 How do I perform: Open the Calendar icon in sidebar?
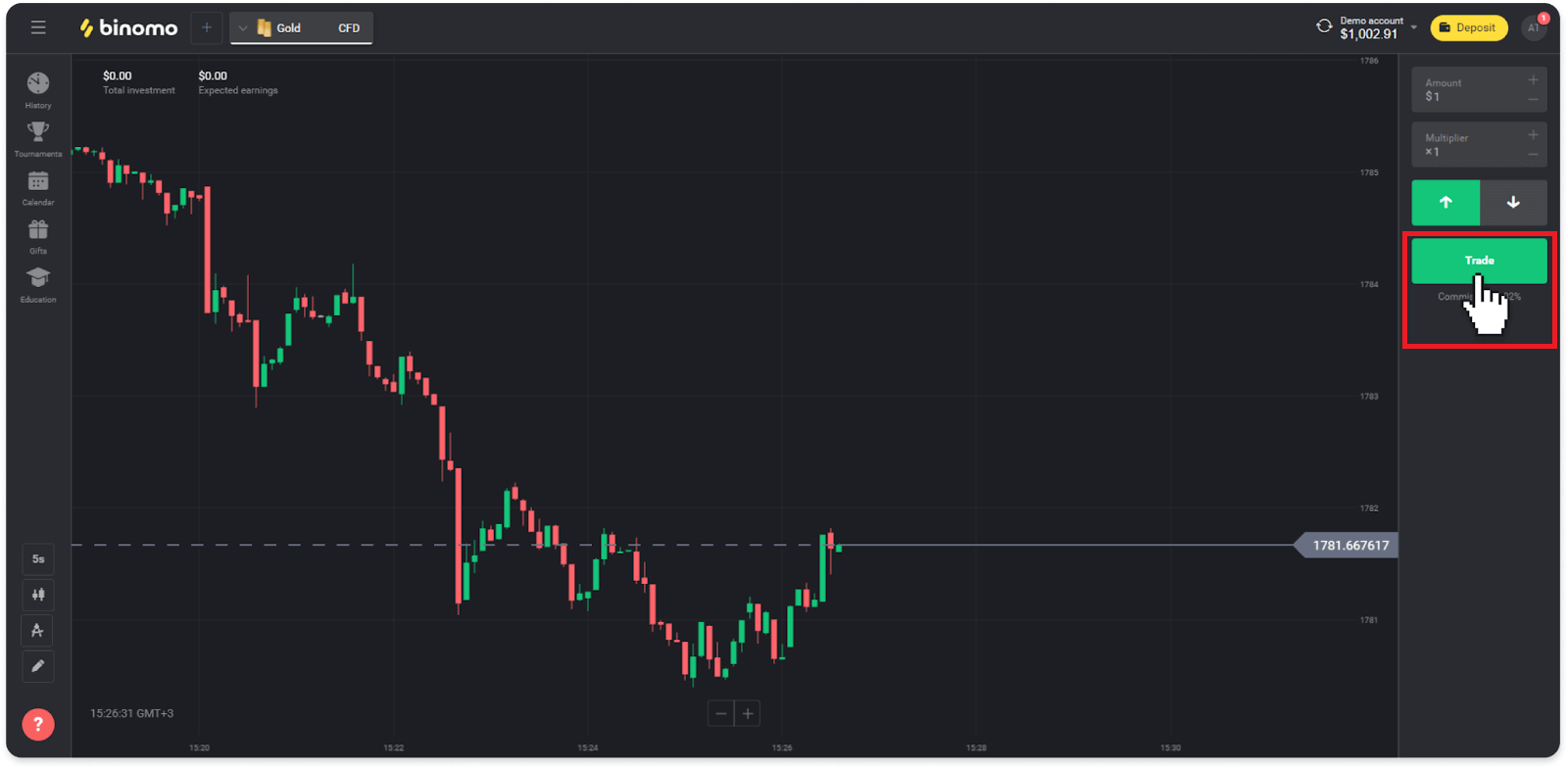point(38,181)
